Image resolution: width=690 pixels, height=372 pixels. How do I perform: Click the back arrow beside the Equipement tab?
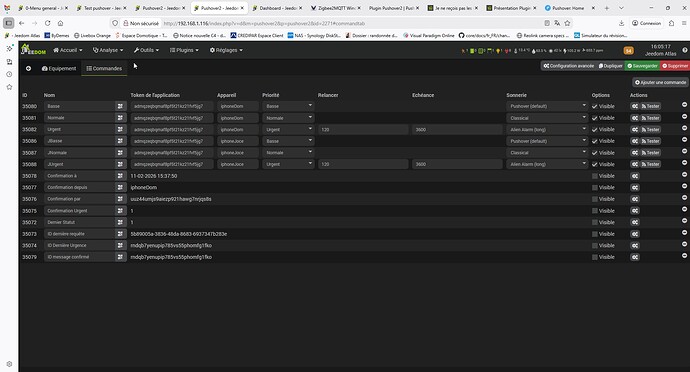(x=28, y=69)
